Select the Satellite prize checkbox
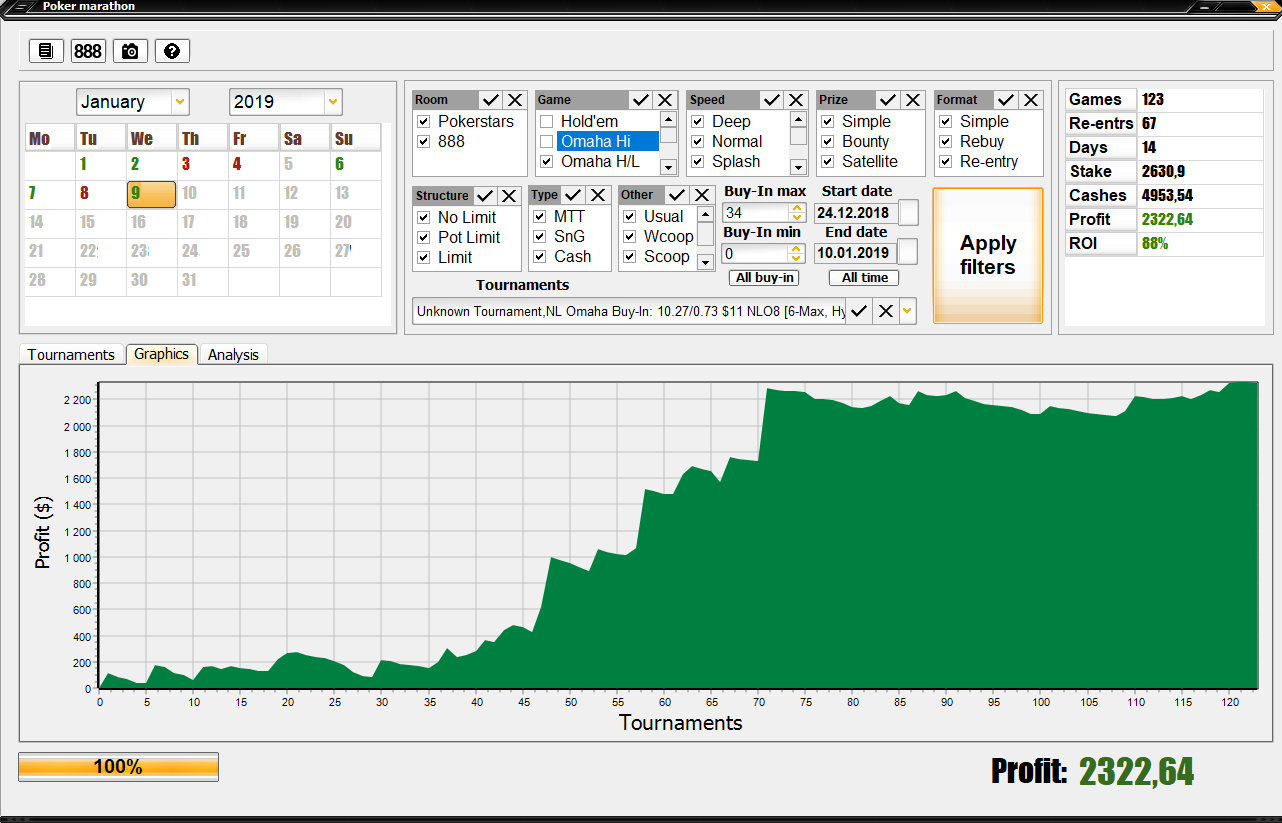This screenshot has width=1282, height=823. point(828,162)
